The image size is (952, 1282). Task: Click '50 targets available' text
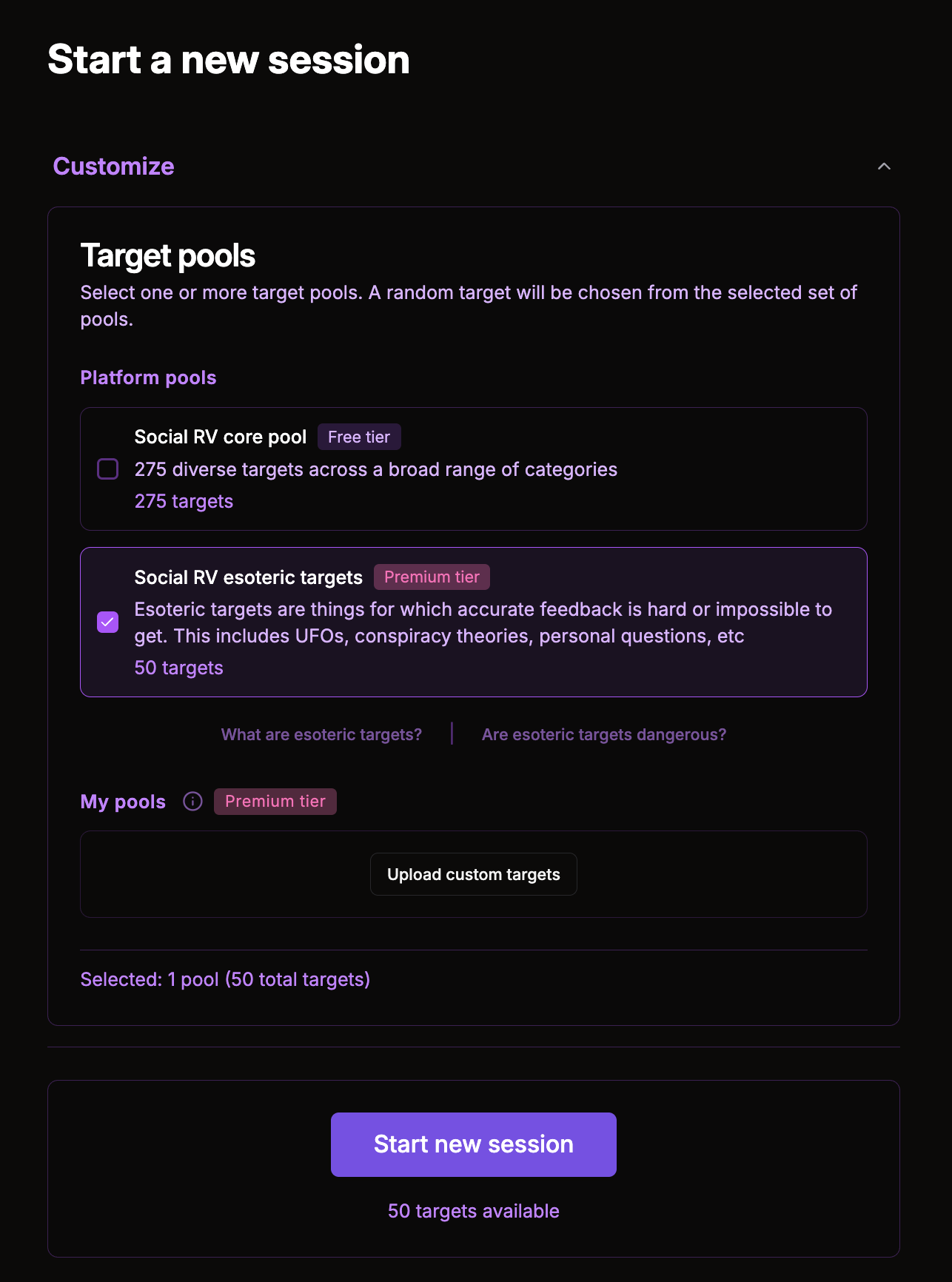click(474, 1211)
